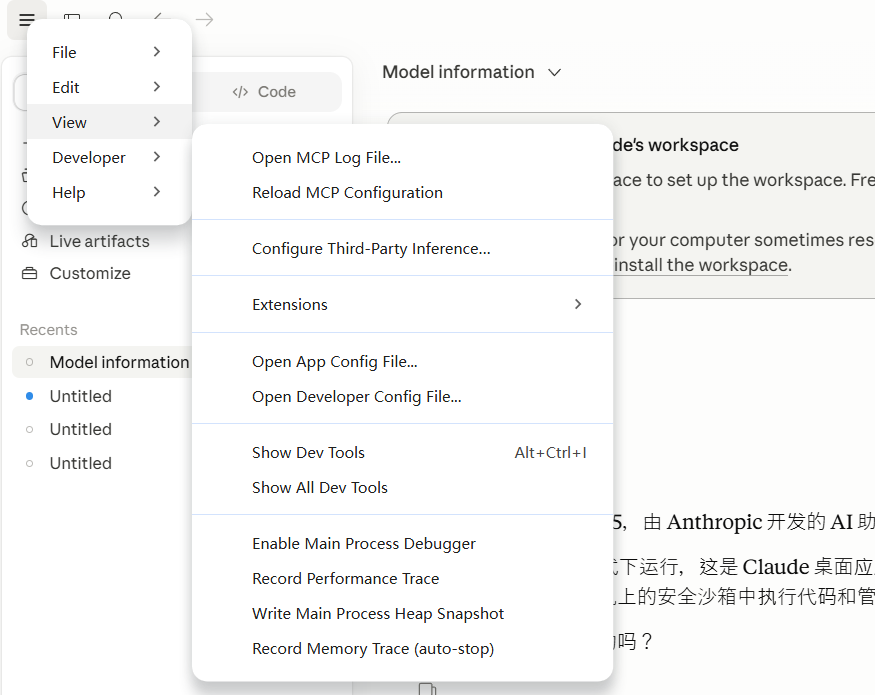Image resolution: width=875 pixels, height=695 pixels.
Task: Open the Extensions menu entry
Action: click(402, 304)
